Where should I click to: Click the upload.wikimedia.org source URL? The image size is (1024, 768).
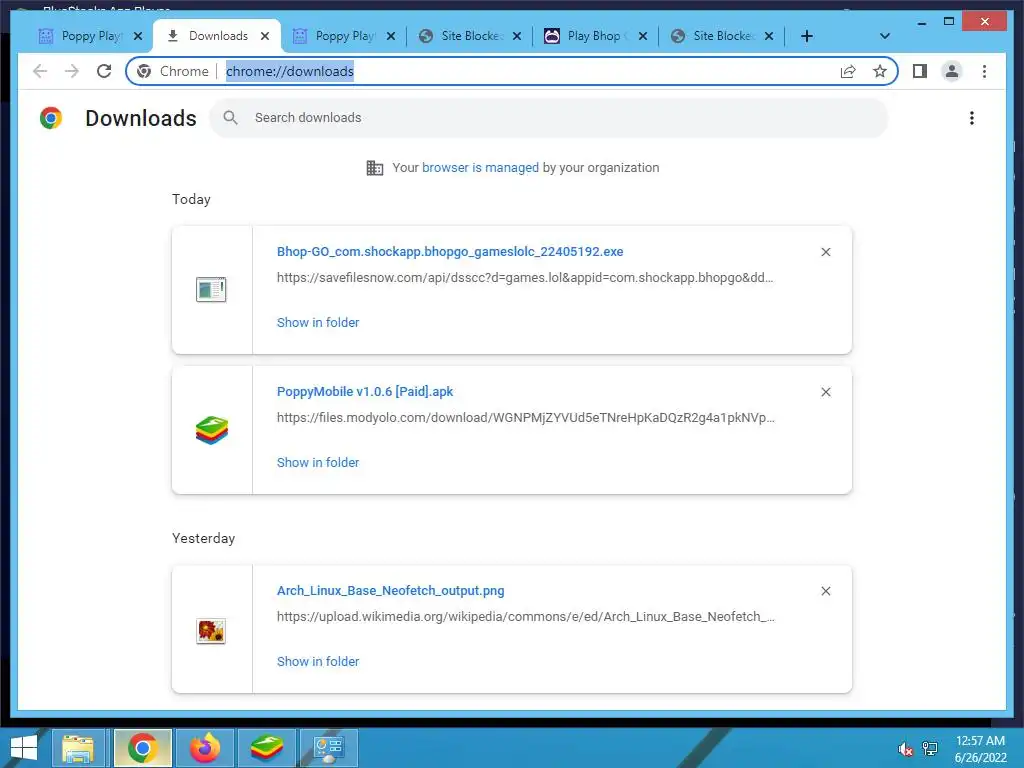(526, 616)
